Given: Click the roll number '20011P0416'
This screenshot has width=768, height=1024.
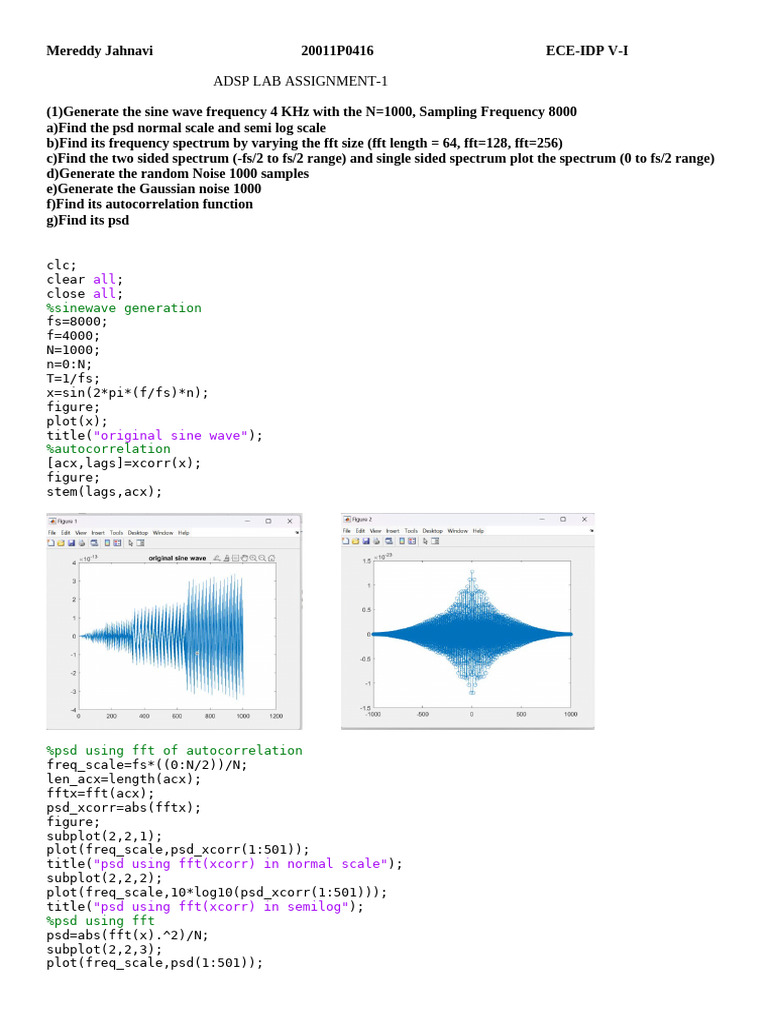Looking at the screenshot, I should [337, 50].
